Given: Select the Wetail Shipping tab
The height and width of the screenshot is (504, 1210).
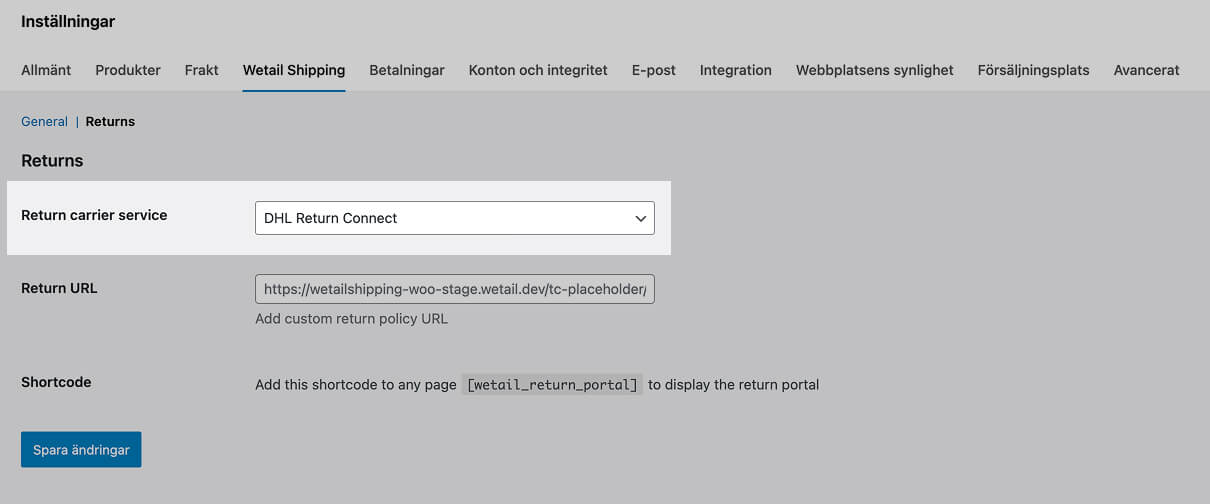Looking at the screenshot, I should 294,70.
